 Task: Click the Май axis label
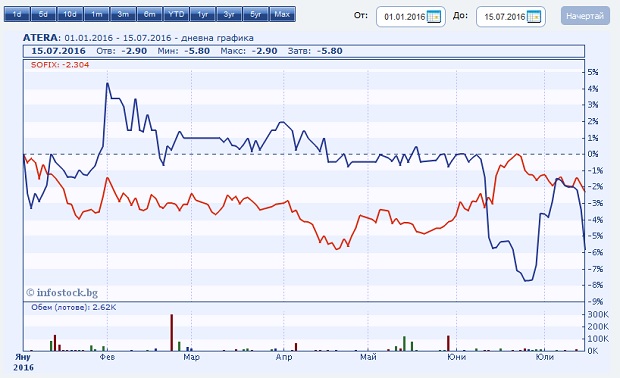[368, 357]
